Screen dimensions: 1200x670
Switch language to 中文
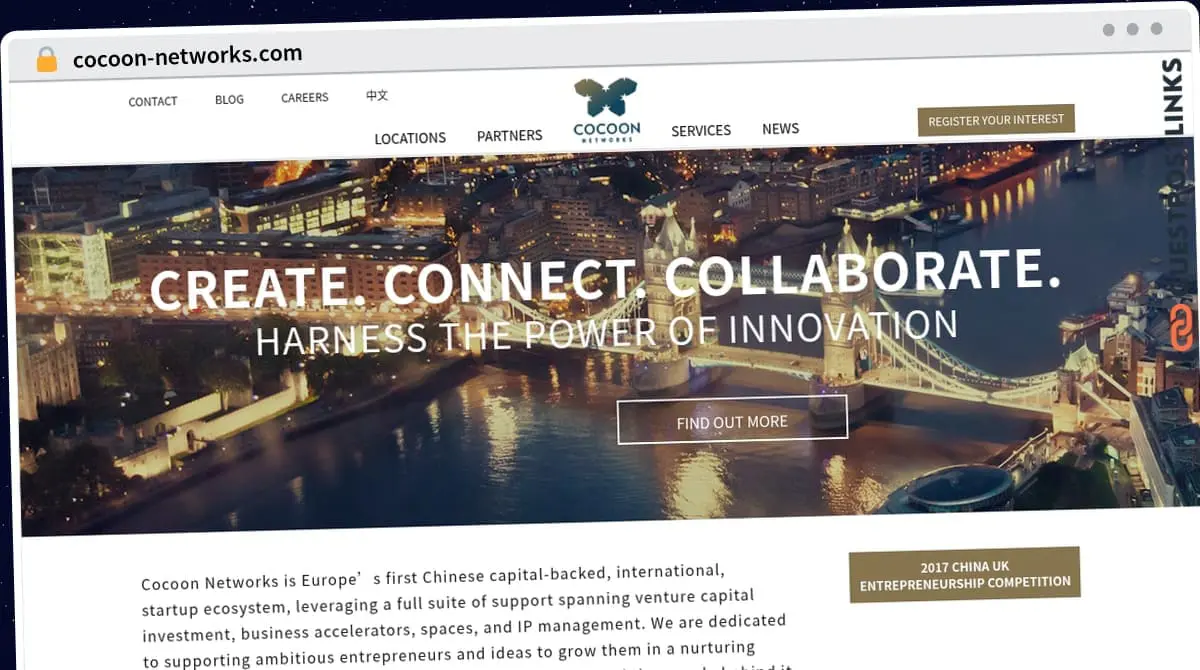[377, 96]
